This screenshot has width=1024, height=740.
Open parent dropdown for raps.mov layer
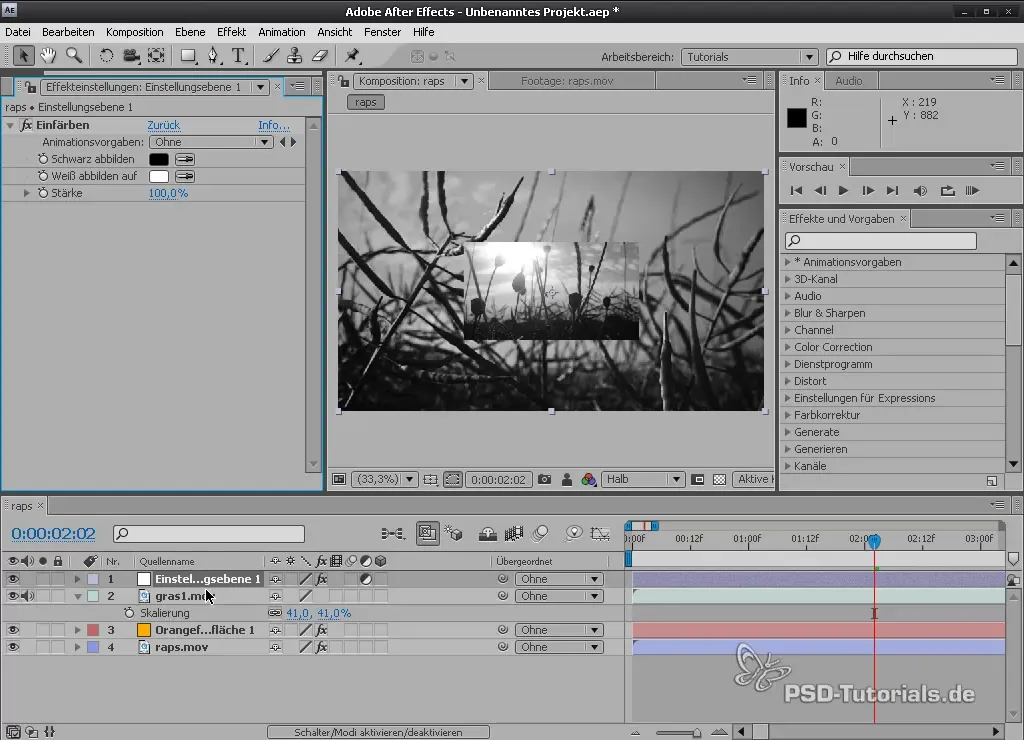[x=558, y=647]
